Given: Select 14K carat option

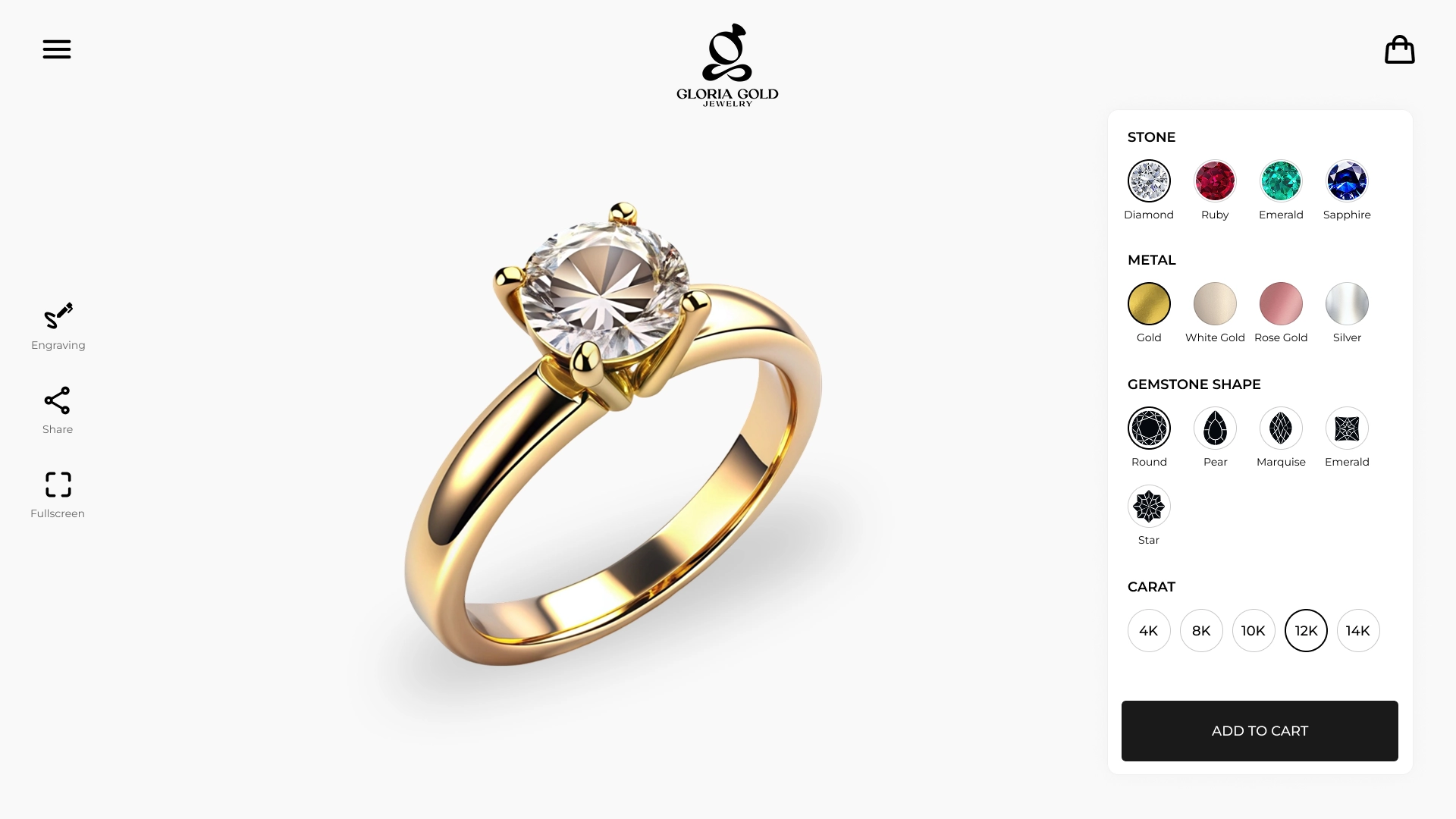Looking at the screenshot, I should click(x=1358, y=631).
